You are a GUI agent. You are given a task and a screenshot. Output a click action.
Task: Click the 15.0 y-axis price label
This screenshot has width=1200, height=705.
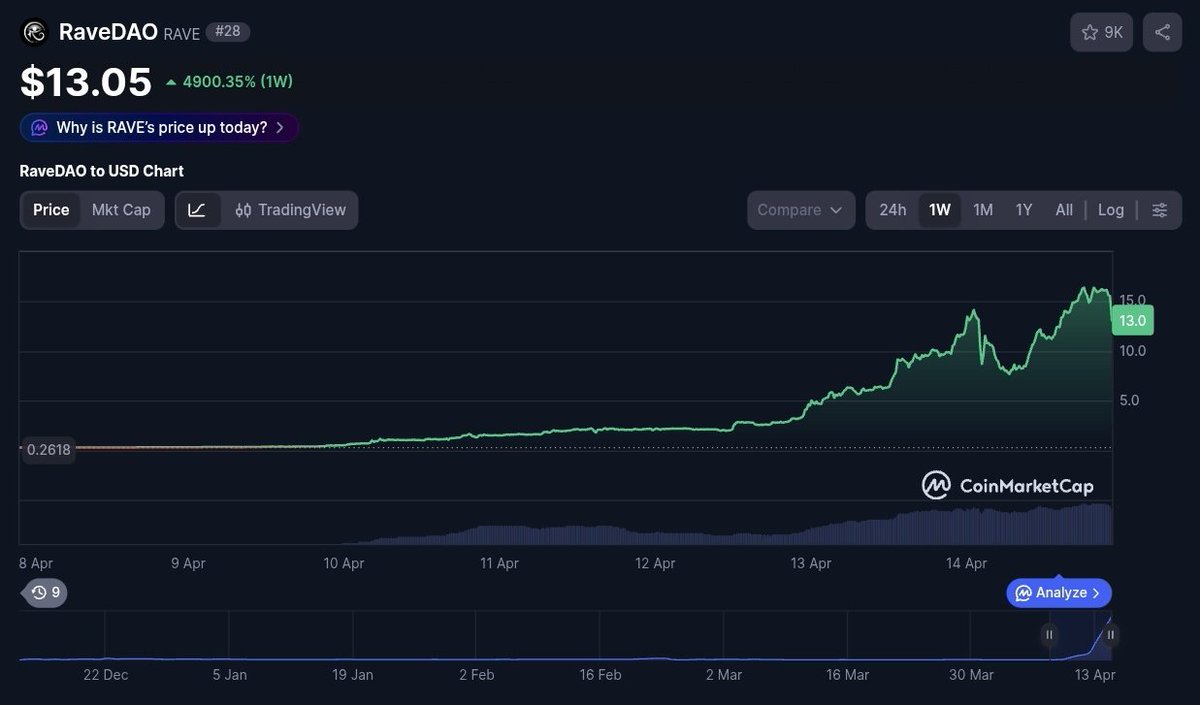click(x=1133, y=300)
